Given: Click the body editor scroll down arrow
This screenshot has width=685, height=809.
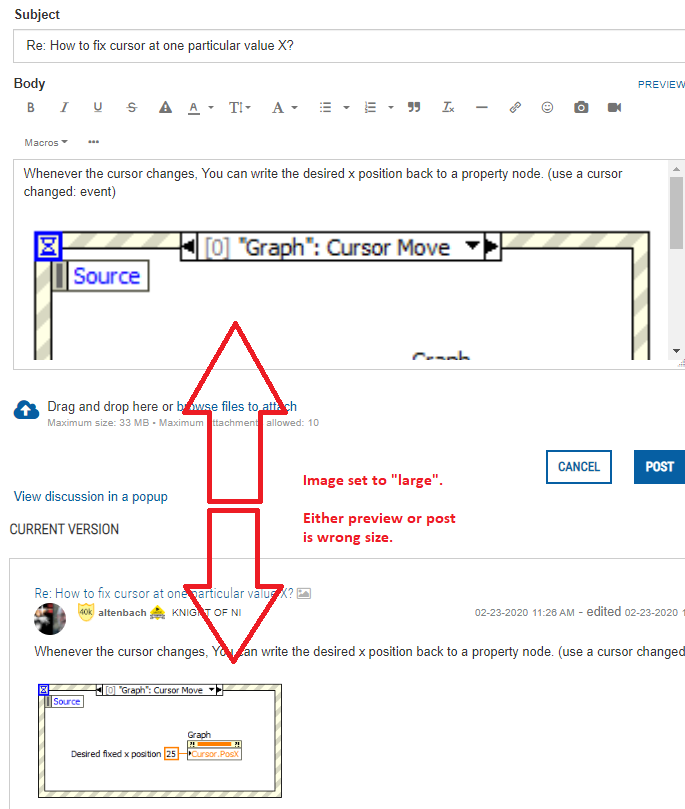Looking at the screenshot, I should (676, 351).
